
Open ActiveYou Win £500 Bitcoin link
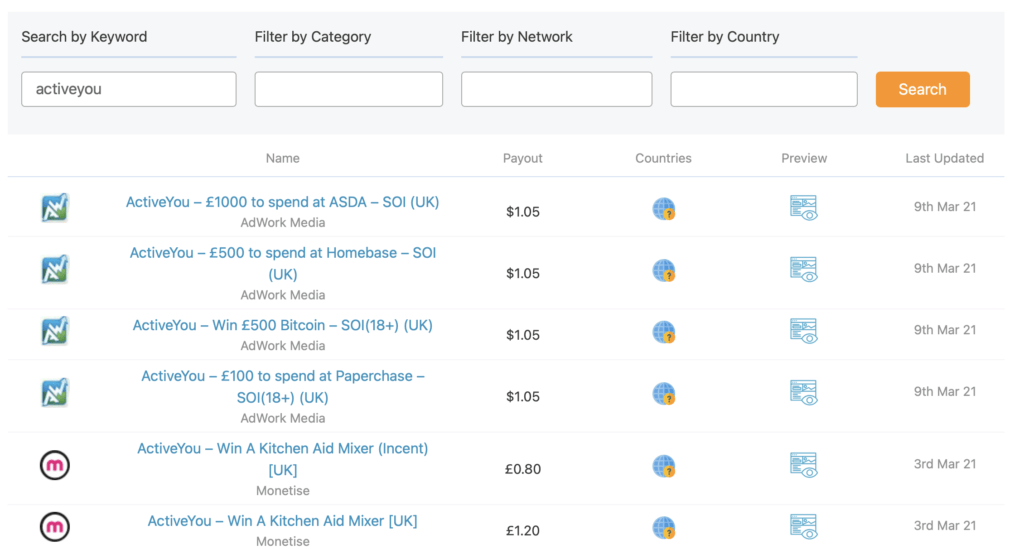pos(282,325)
